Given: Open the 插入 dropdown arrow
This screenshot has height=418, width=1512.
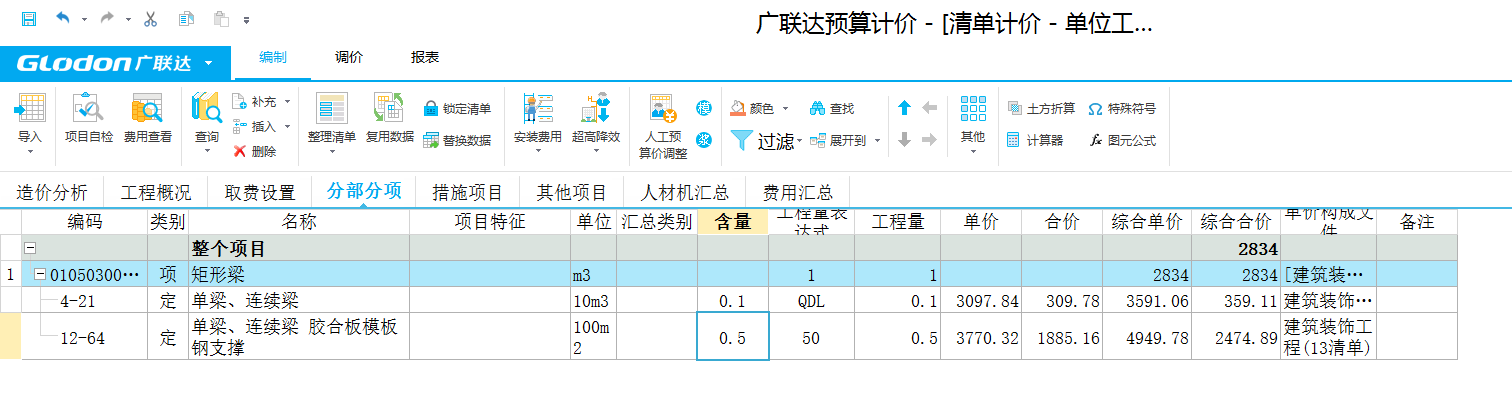Looking at the screenshot, I should point(287,126).
